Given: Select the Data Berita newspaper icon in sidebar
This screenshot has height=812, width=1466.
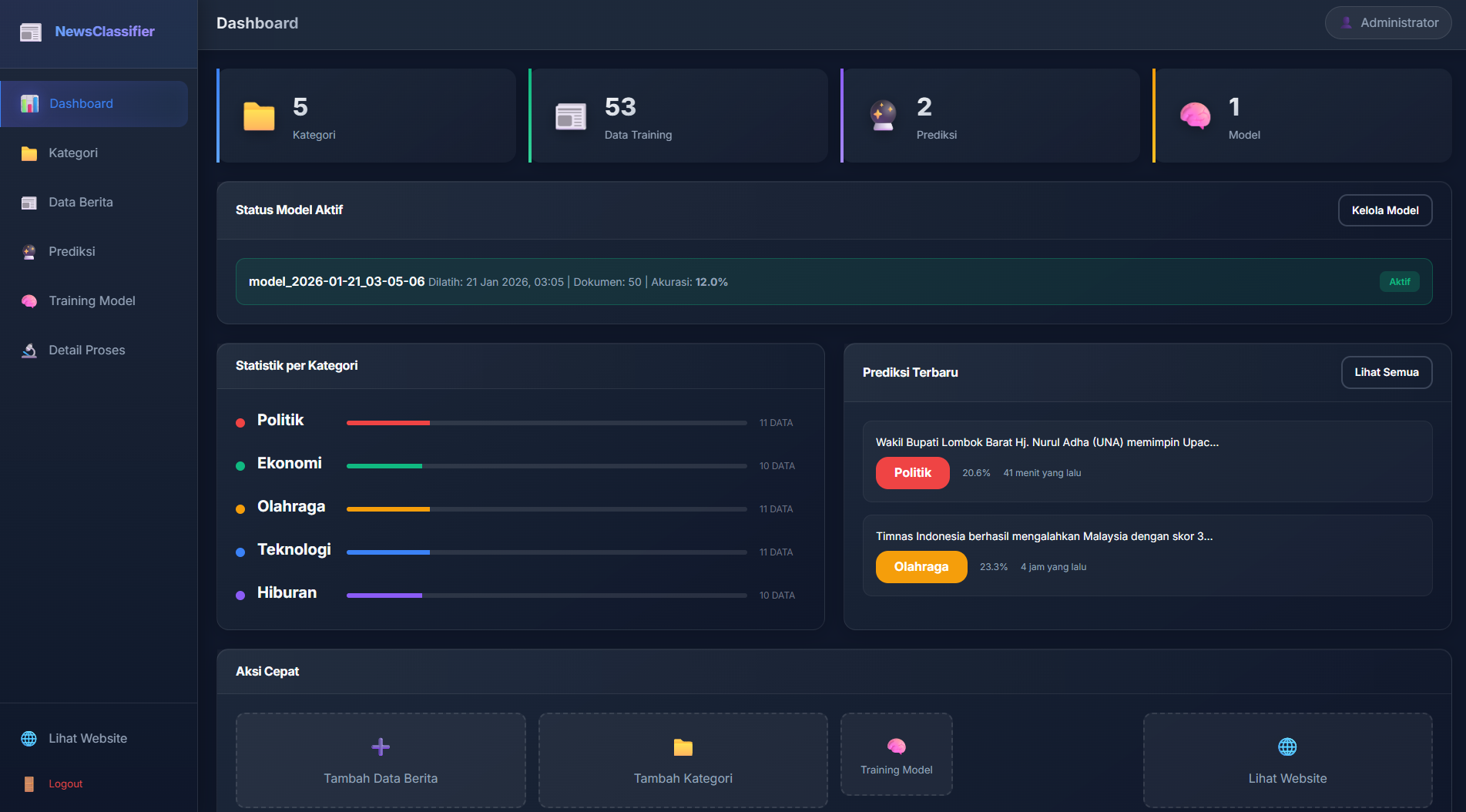Looking at the screenshot, I should pos(29,202).
